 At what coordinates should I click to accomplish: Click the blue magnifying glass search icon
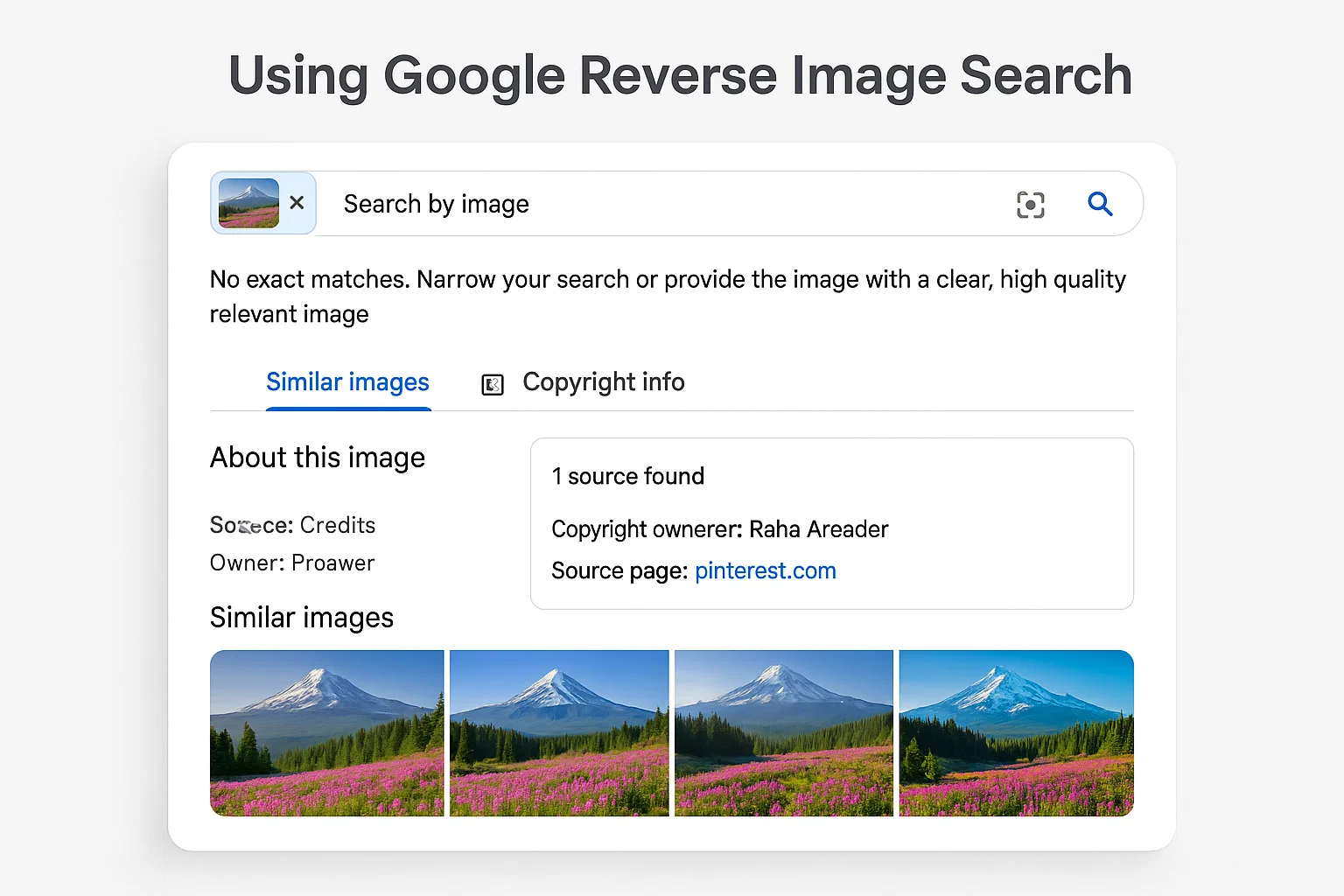[x=1100, y=204]
